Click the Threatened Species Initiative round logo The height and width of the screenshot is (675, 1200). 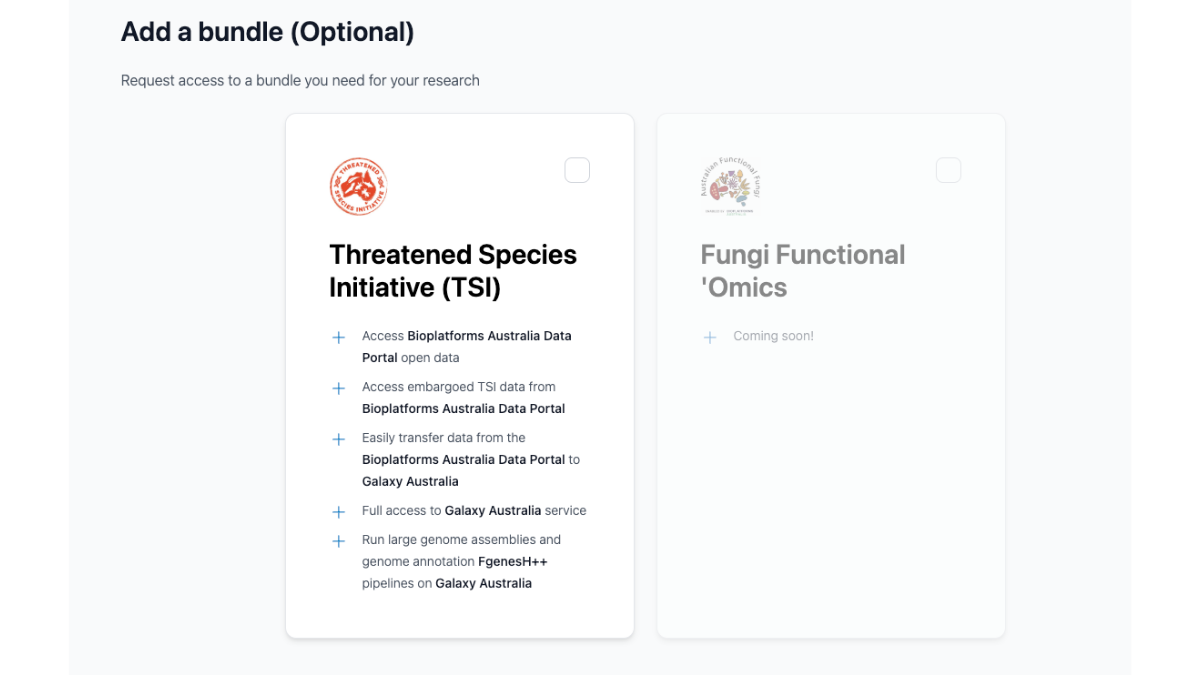point(358,187)
